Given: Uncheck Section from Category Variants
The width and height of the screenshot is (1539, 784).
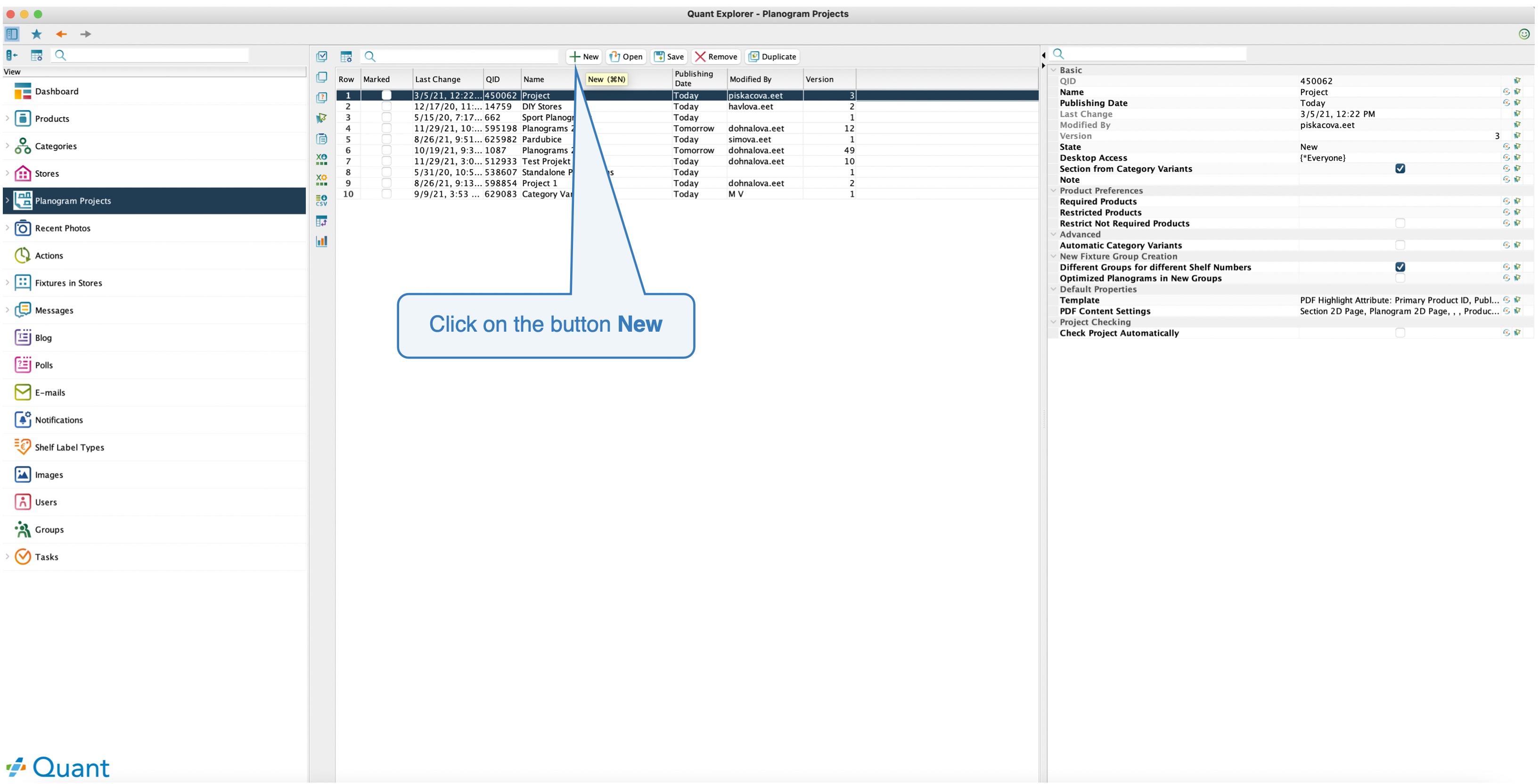Looking at the screenshot, I should click(1400, 169).
